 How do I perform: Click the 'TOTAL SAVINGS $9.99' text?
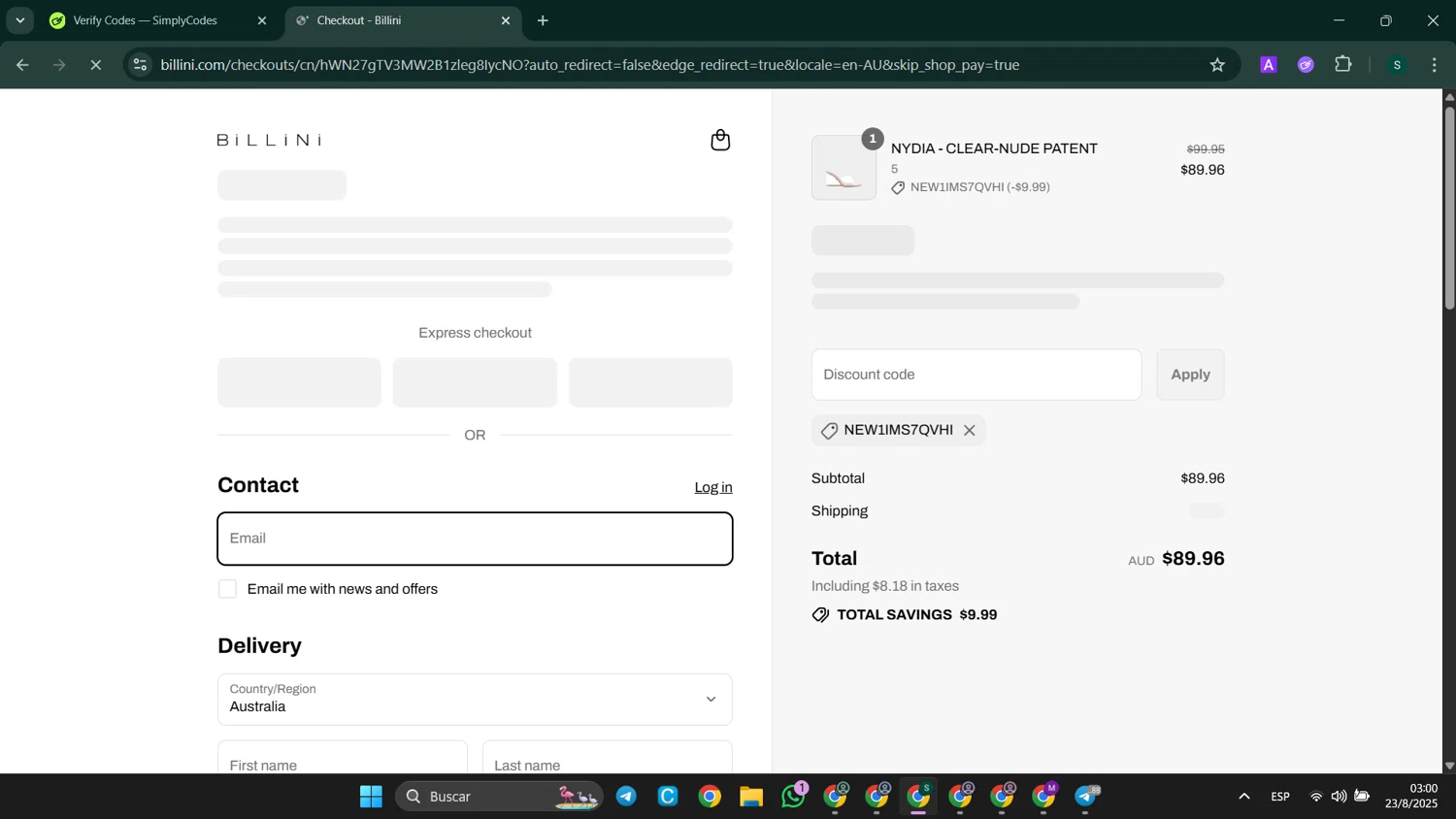point(916,615)
